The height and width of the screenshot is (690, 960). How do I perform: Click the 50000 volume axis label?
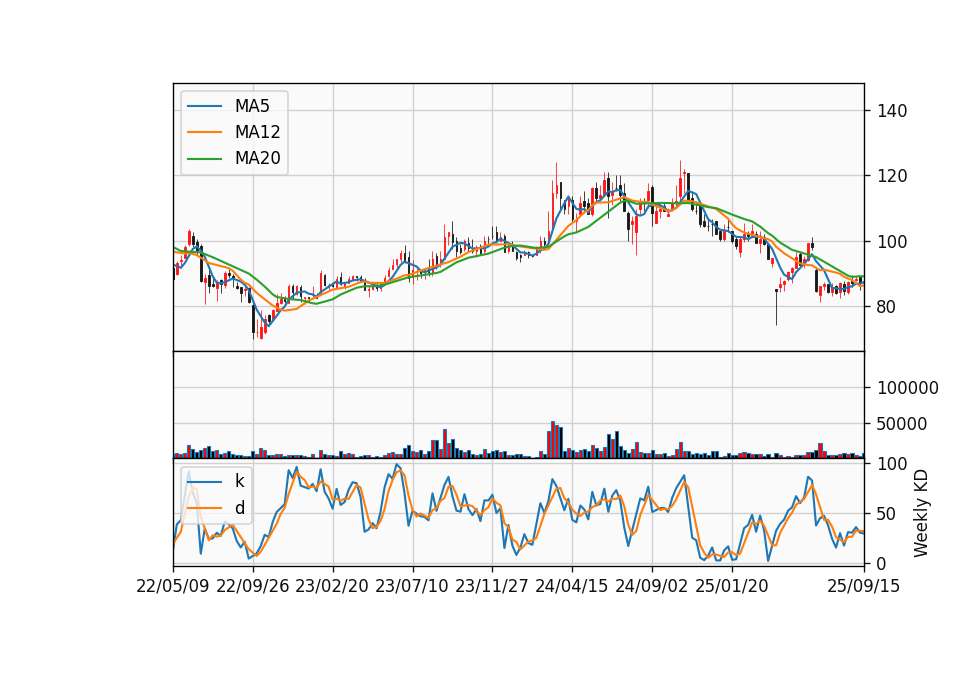tap(902, 424)
